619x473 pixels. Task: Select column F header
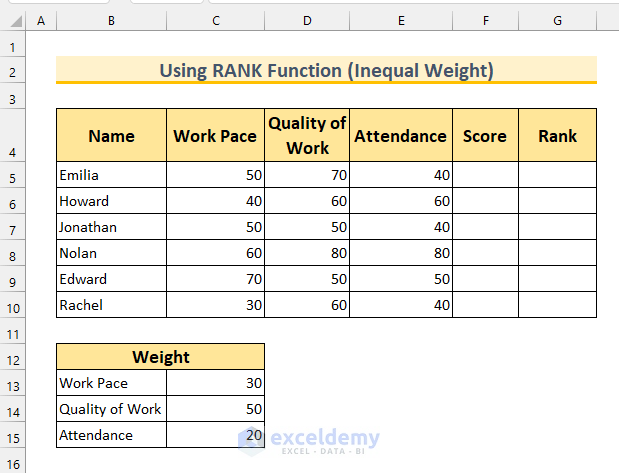pyautogui.click(x=485, y=20)
